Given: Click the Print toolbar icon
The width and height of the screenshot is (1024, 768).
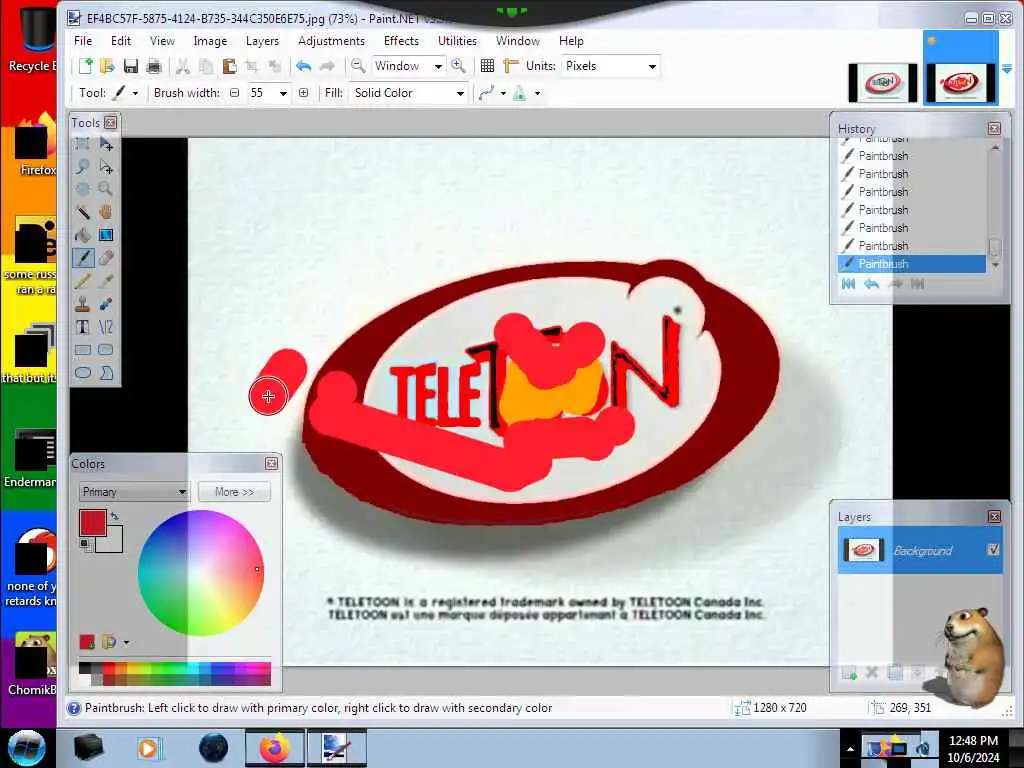Looking at the screenshot, I should click(x=154, y=66).
